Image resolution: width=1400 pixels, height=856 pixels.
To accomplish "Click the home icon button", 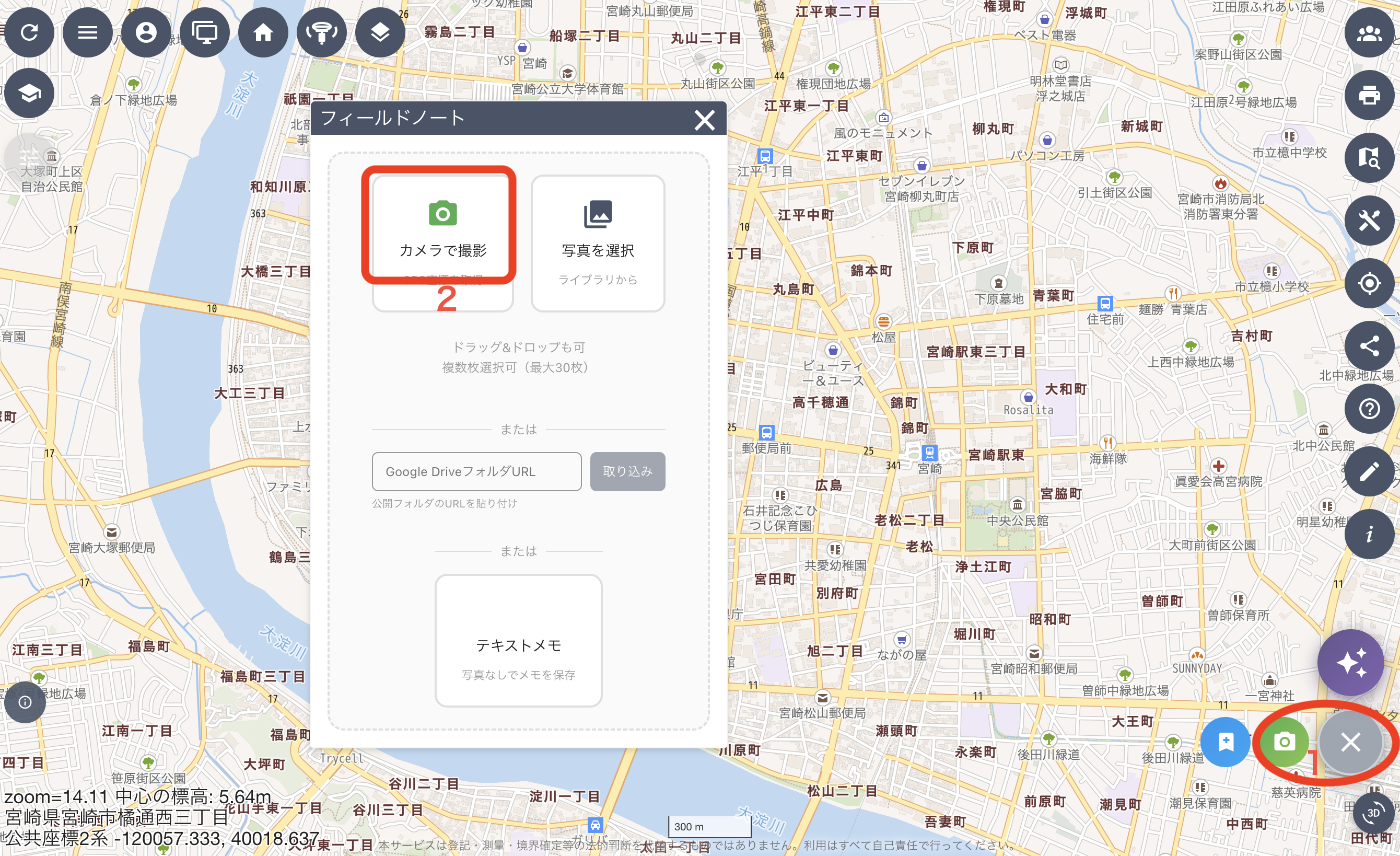I will (x=263, y=32).
